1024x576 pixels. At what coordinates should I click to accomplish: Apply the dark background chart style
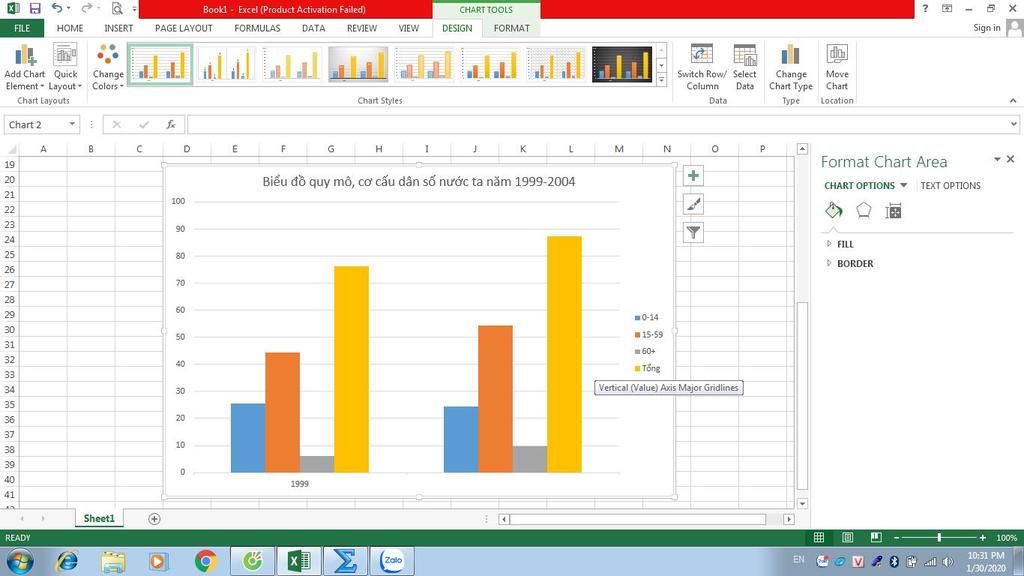pos(622,64)
